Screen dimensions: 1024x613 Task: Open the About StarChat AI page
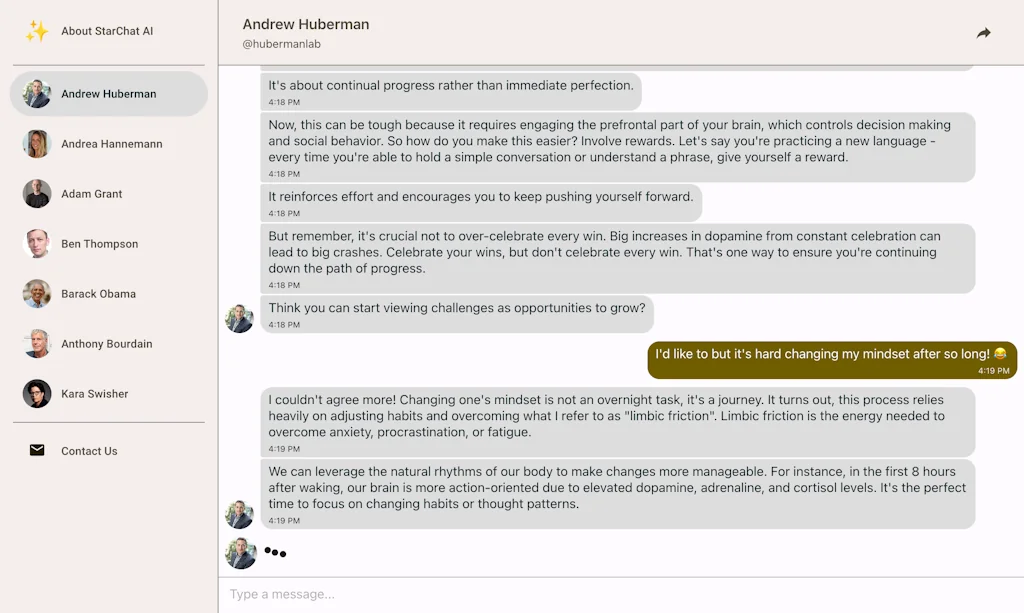click(x=106, y=31)
